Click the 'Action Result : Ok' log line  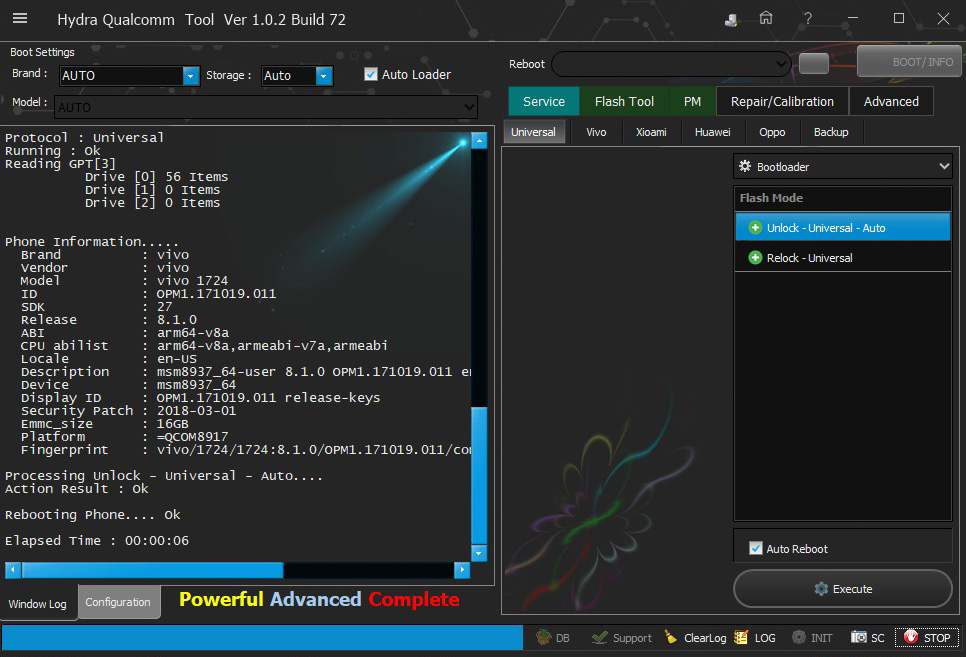[x=76, y=489]
